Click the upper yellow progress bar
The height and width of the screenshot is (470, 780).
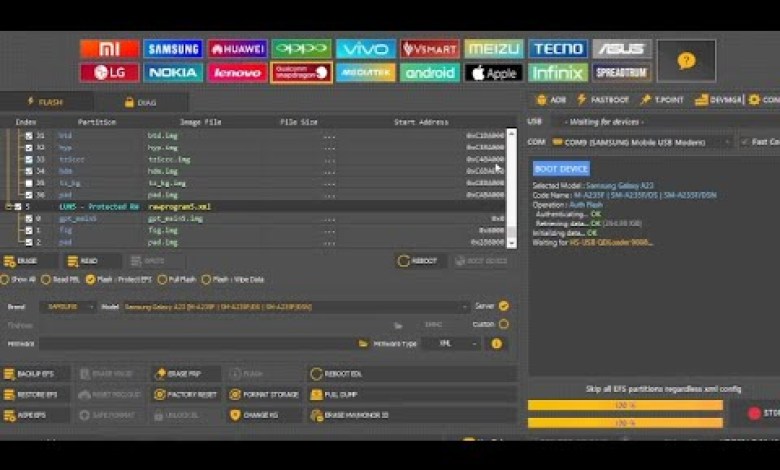click(x=625, y=405)
